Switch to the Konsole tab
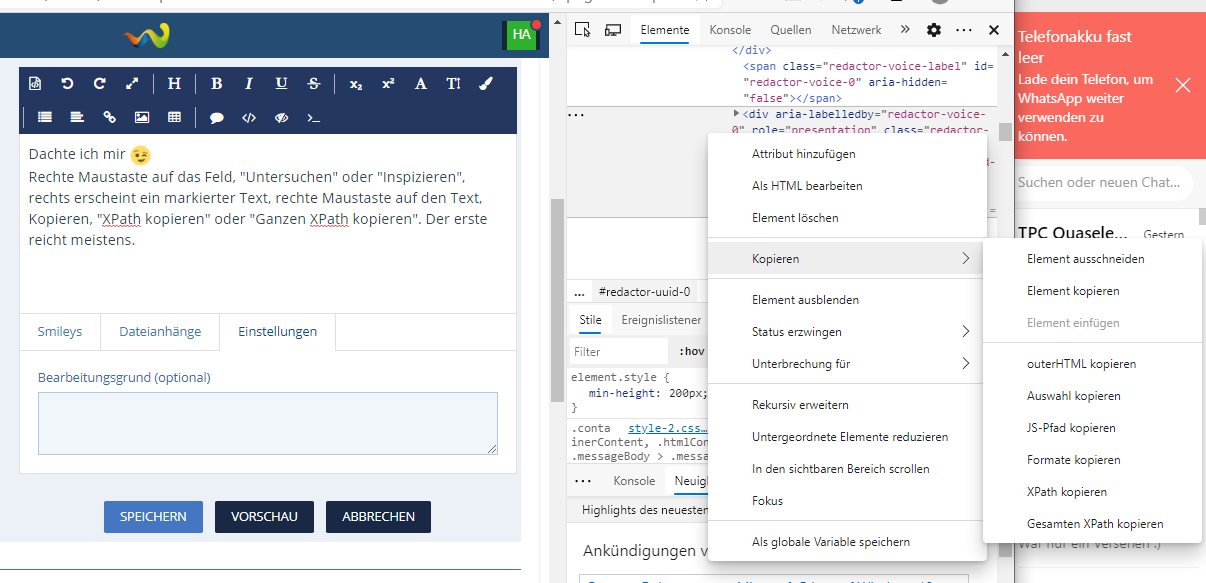 coord(730,30)
